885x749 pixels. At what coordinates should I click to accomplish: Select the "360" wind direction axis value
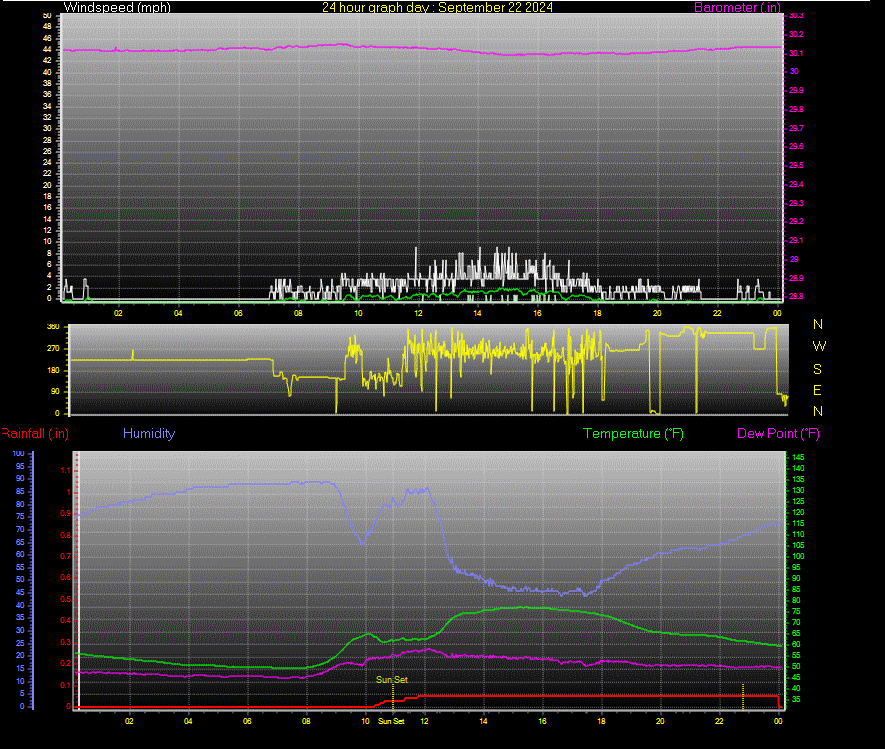pos(53,327)
